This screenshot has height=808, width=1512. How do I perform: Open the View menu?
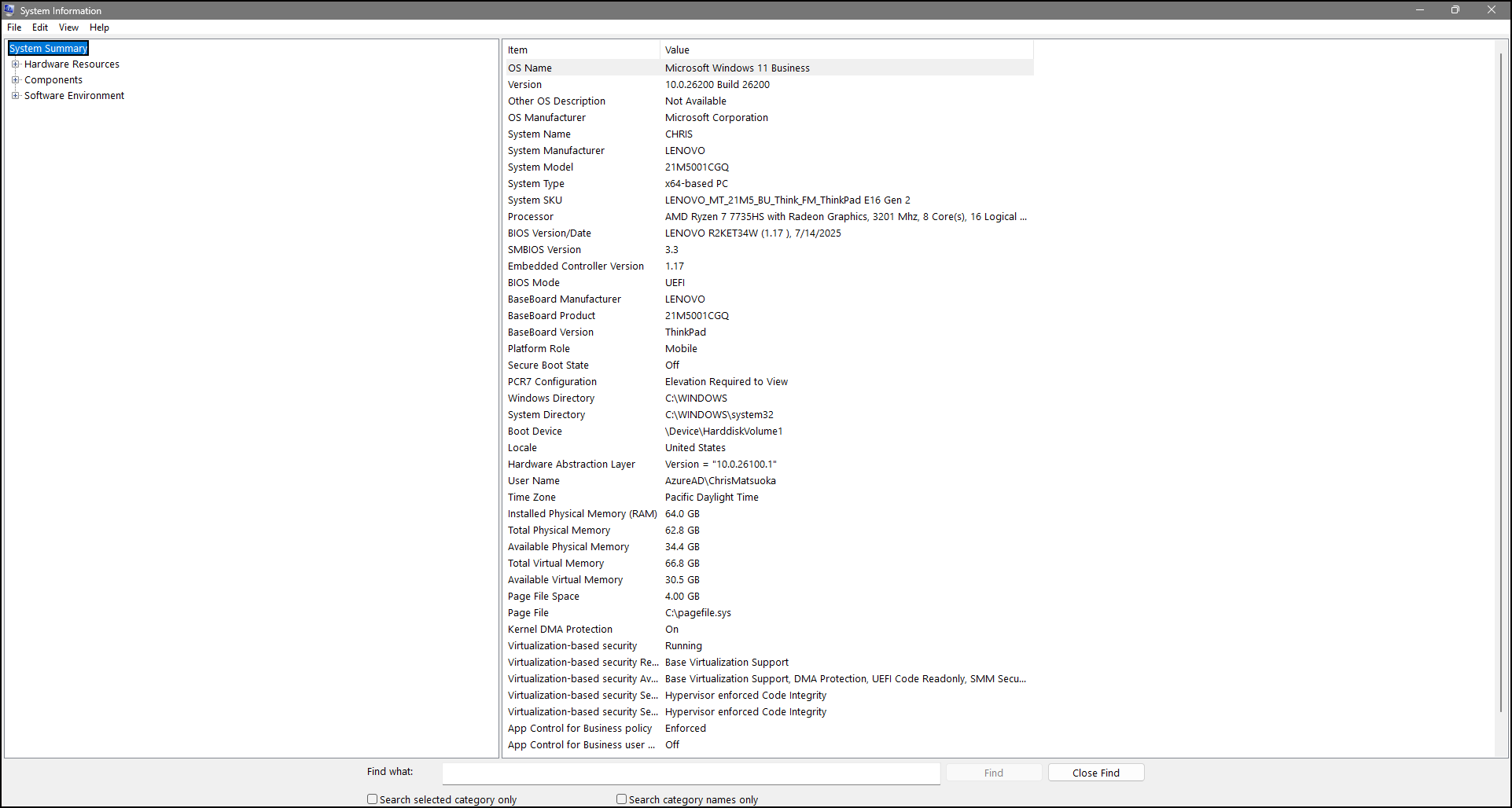click(69, 28)
